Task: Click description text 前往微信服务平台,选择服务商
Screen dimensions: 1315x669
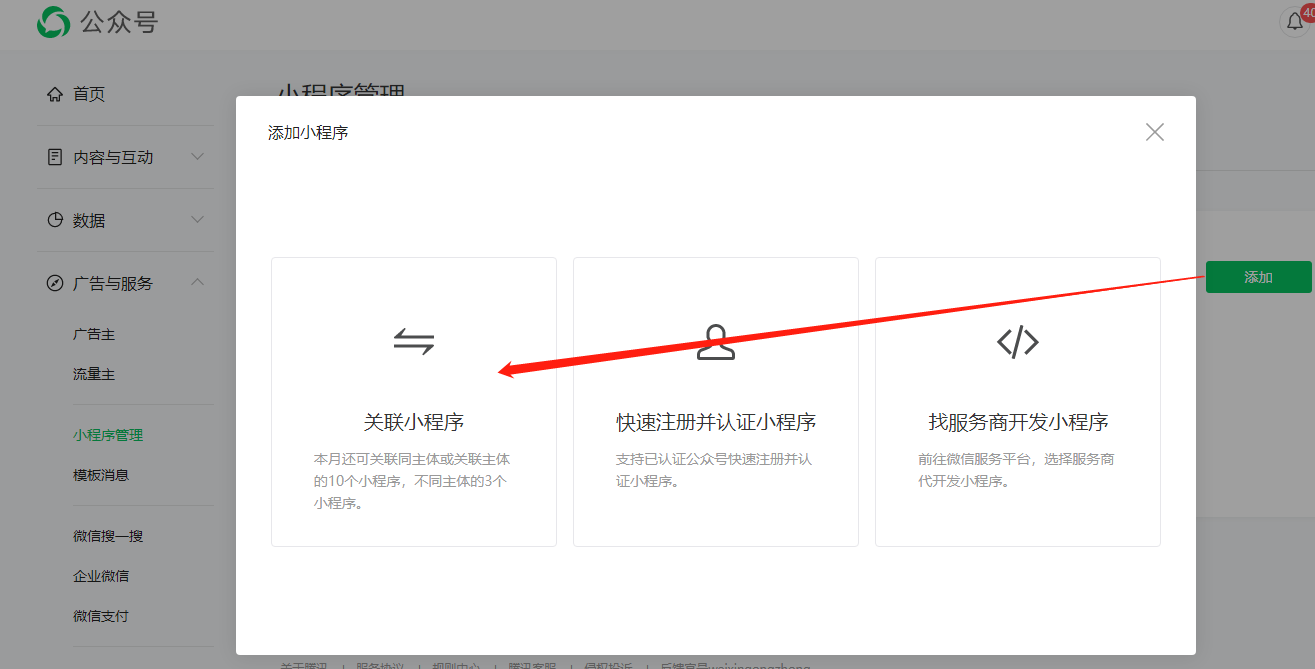Action: point(1016,459)
